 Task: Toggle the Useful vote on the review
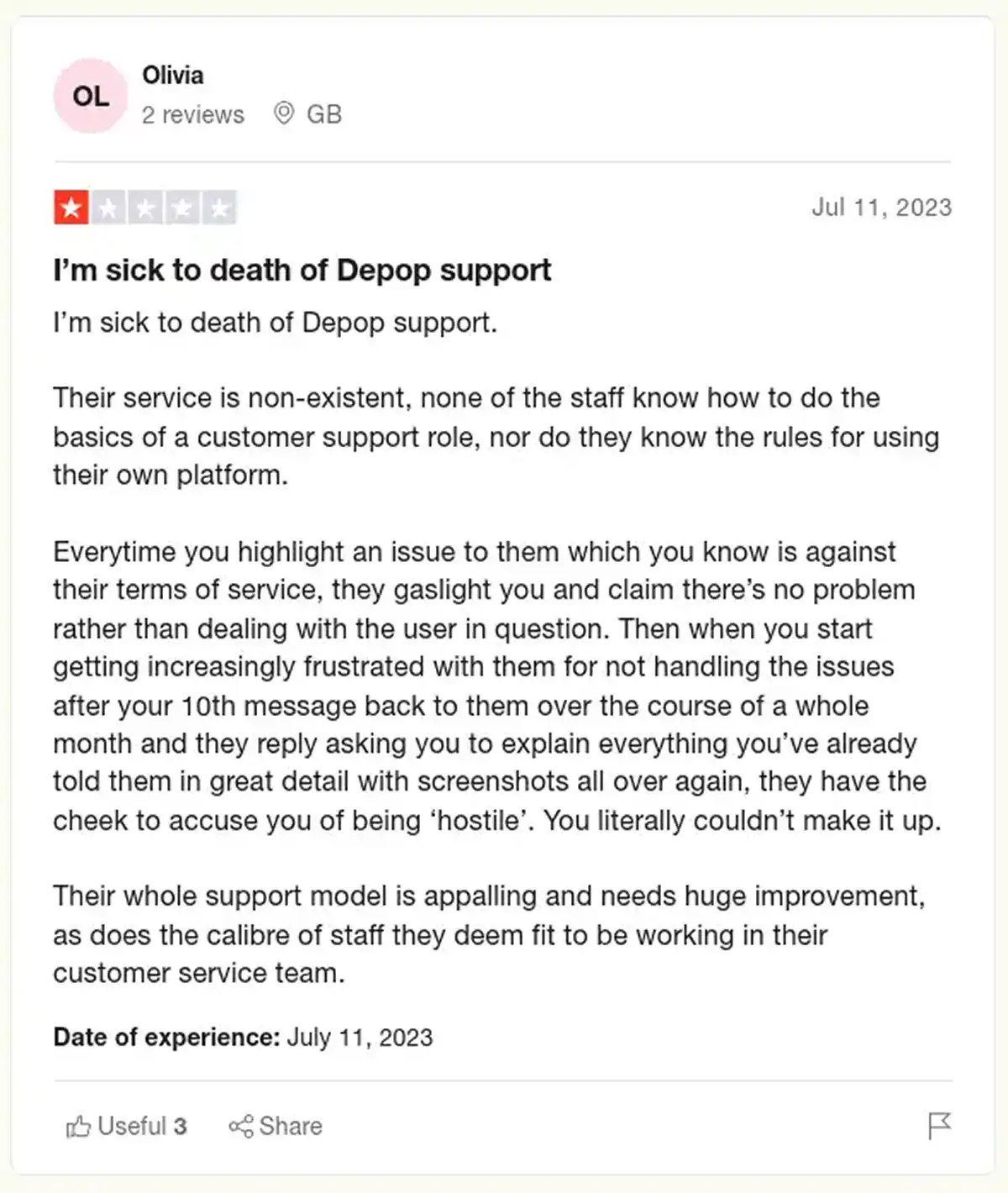tap(126, 1127)
